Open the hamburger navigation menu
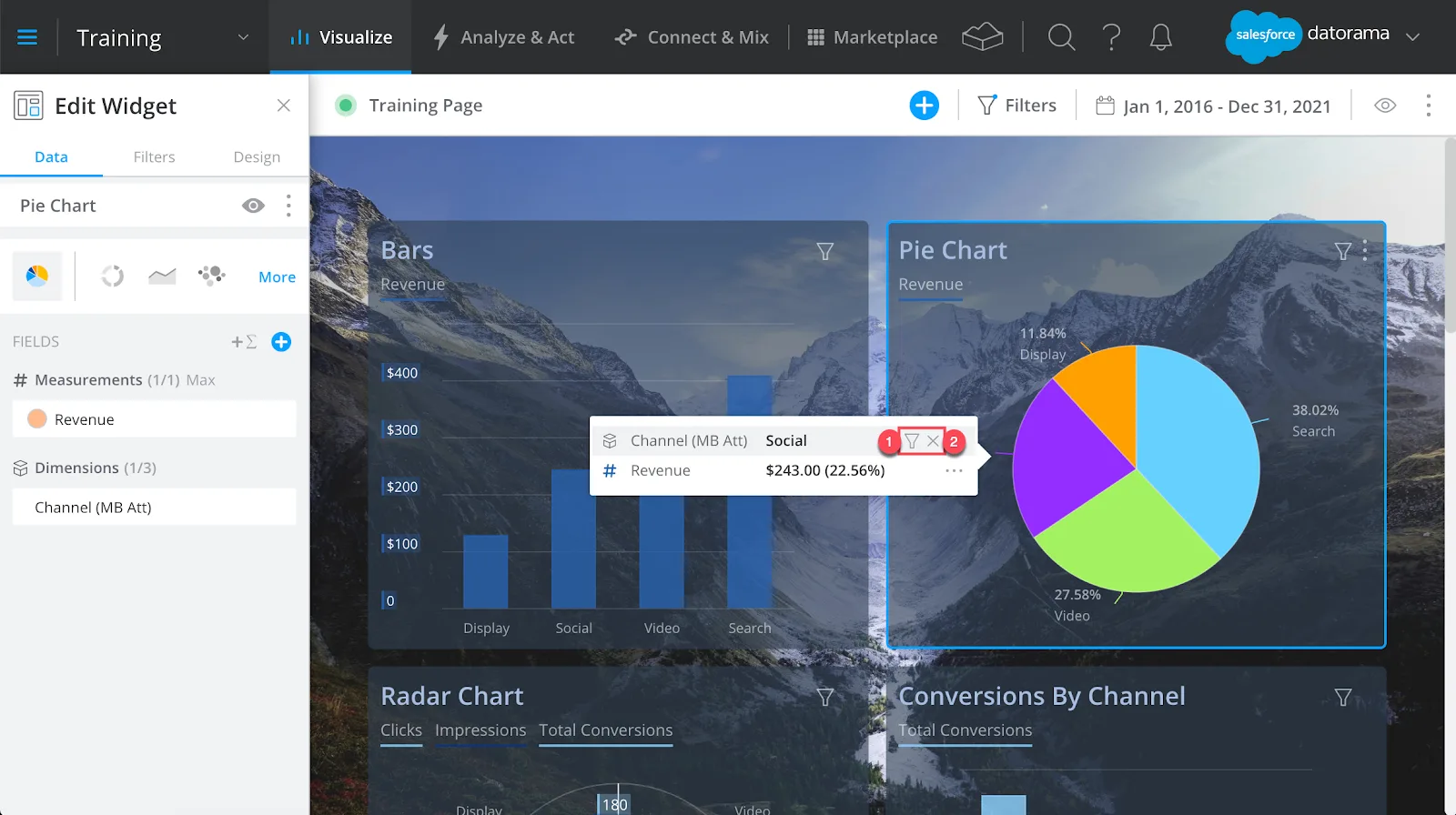This screenshot has height=815, width=1456. [x=27, y=37]
